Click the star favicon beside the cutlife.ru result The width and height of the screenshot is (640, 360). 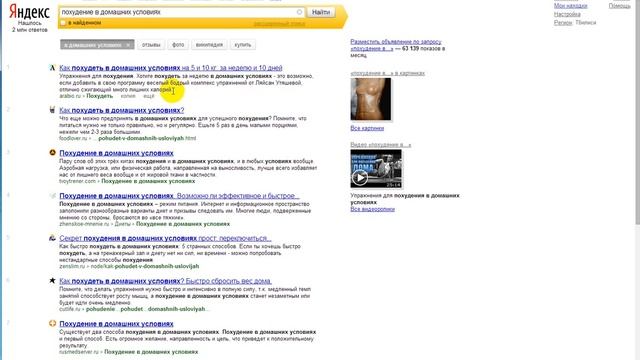point(52,280)
